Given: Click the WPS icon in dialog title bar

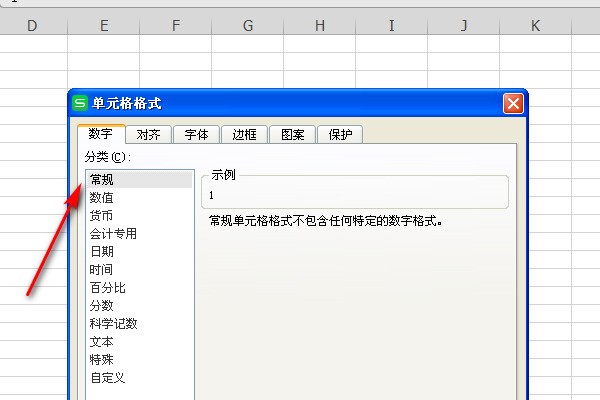Looking at the screenshot, I should (x=80, y=103).
